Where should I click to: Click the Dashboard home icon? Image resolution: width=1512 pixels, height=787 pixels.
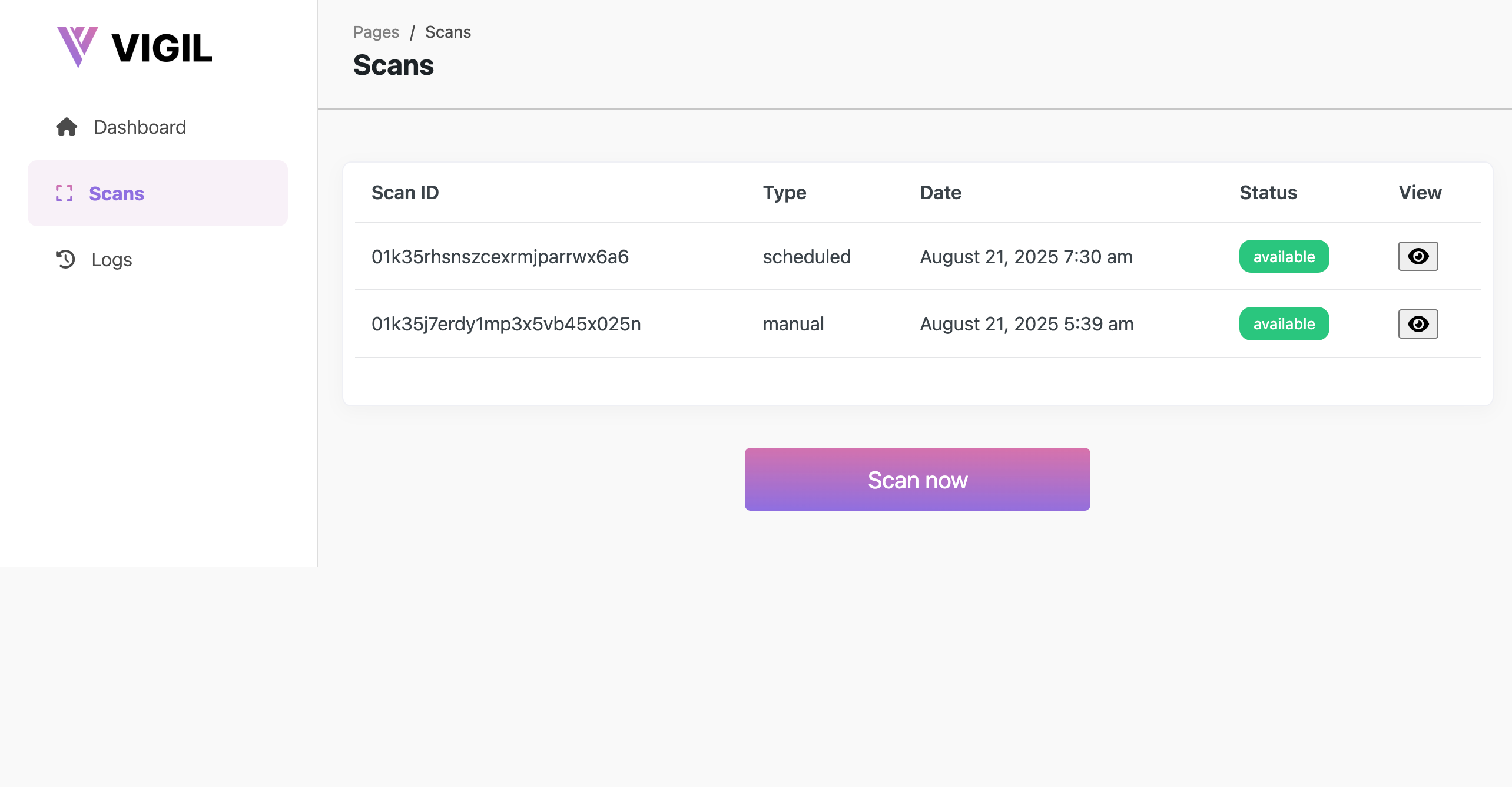click(67, 127)
